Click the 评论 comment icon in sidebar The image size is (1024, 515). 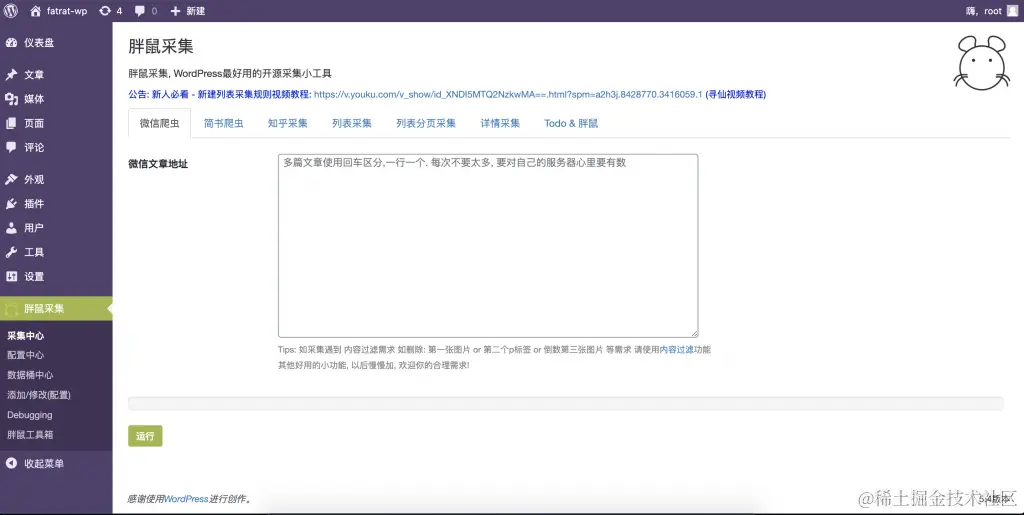click(x=11, y=147)
